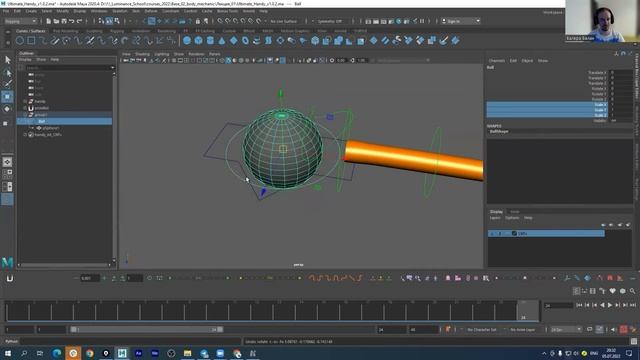Toggle red Auto Key button
640x360 pixels.
(624, 329)
